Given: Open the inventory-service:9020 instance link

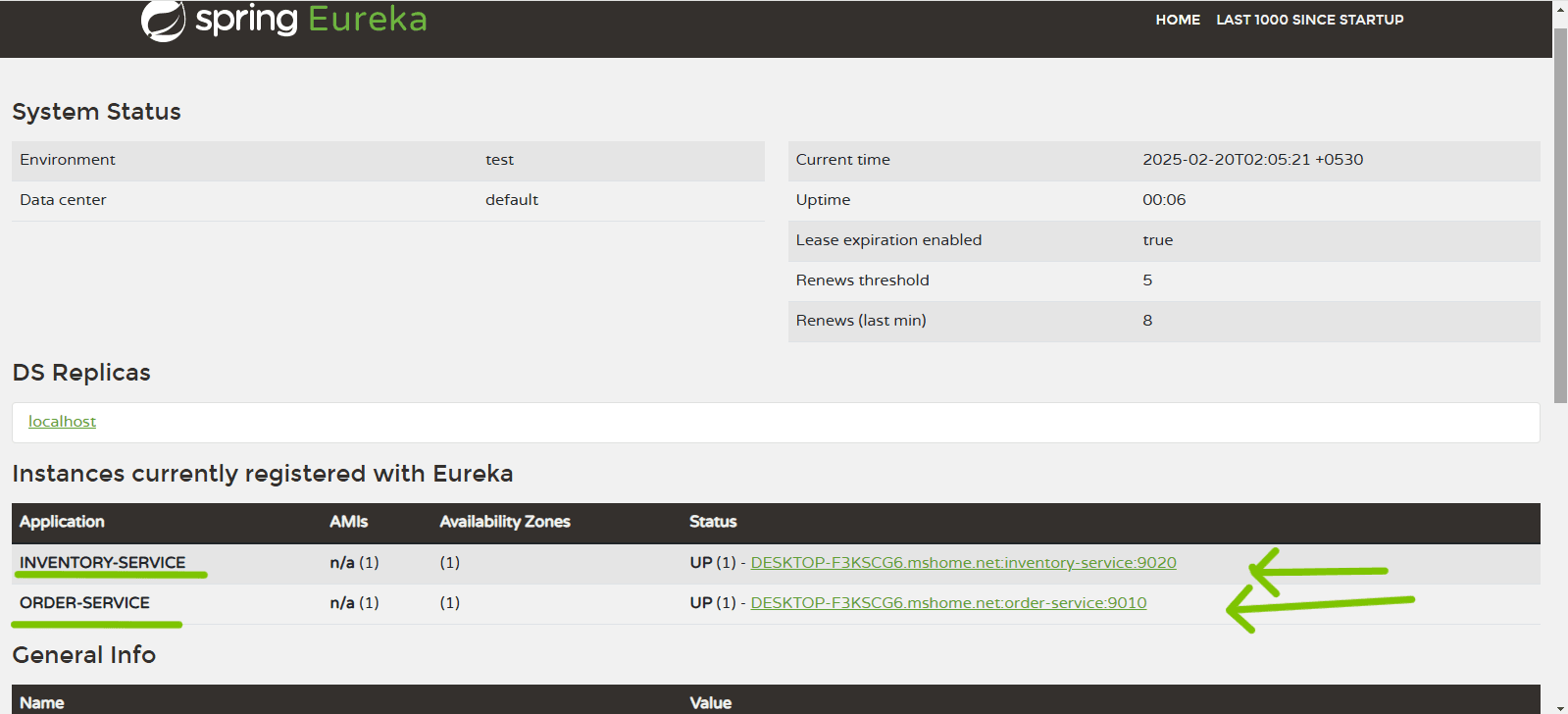Looking at the screenshot, I should [963, 563].
